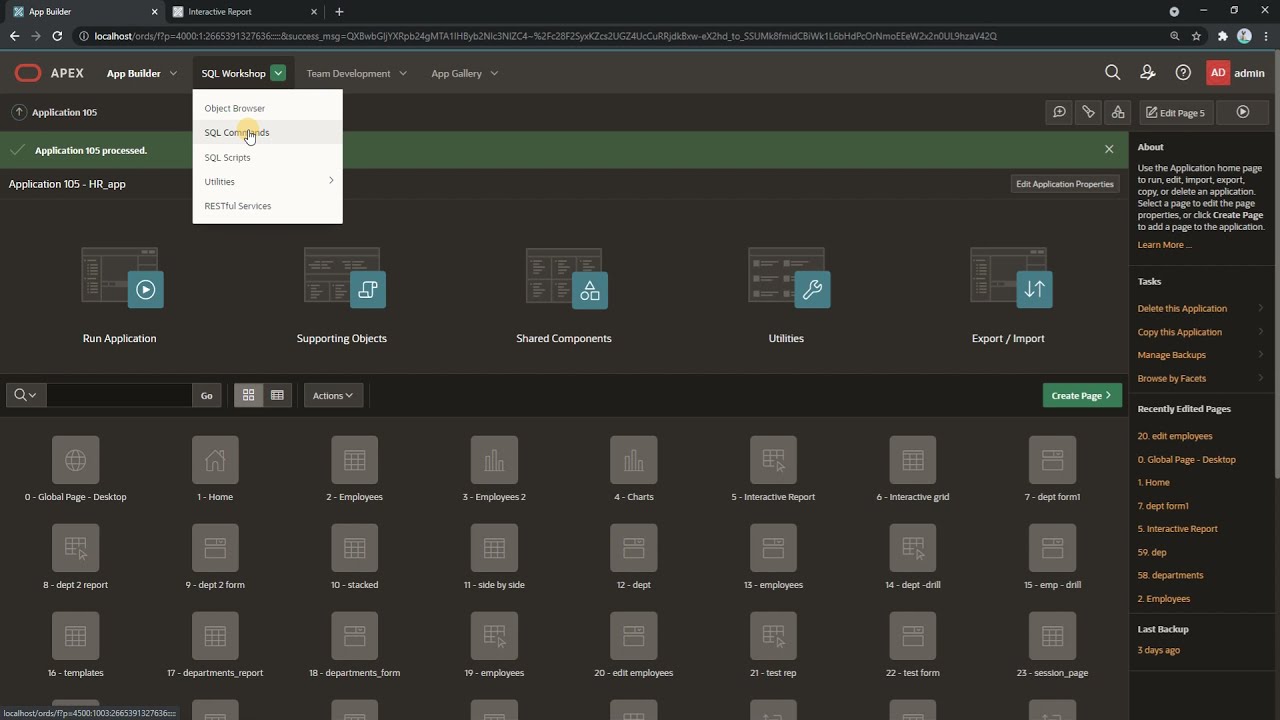
Task: Select SQL Scripts menu item
Action: pyautogui.click(x=267, y=157)
